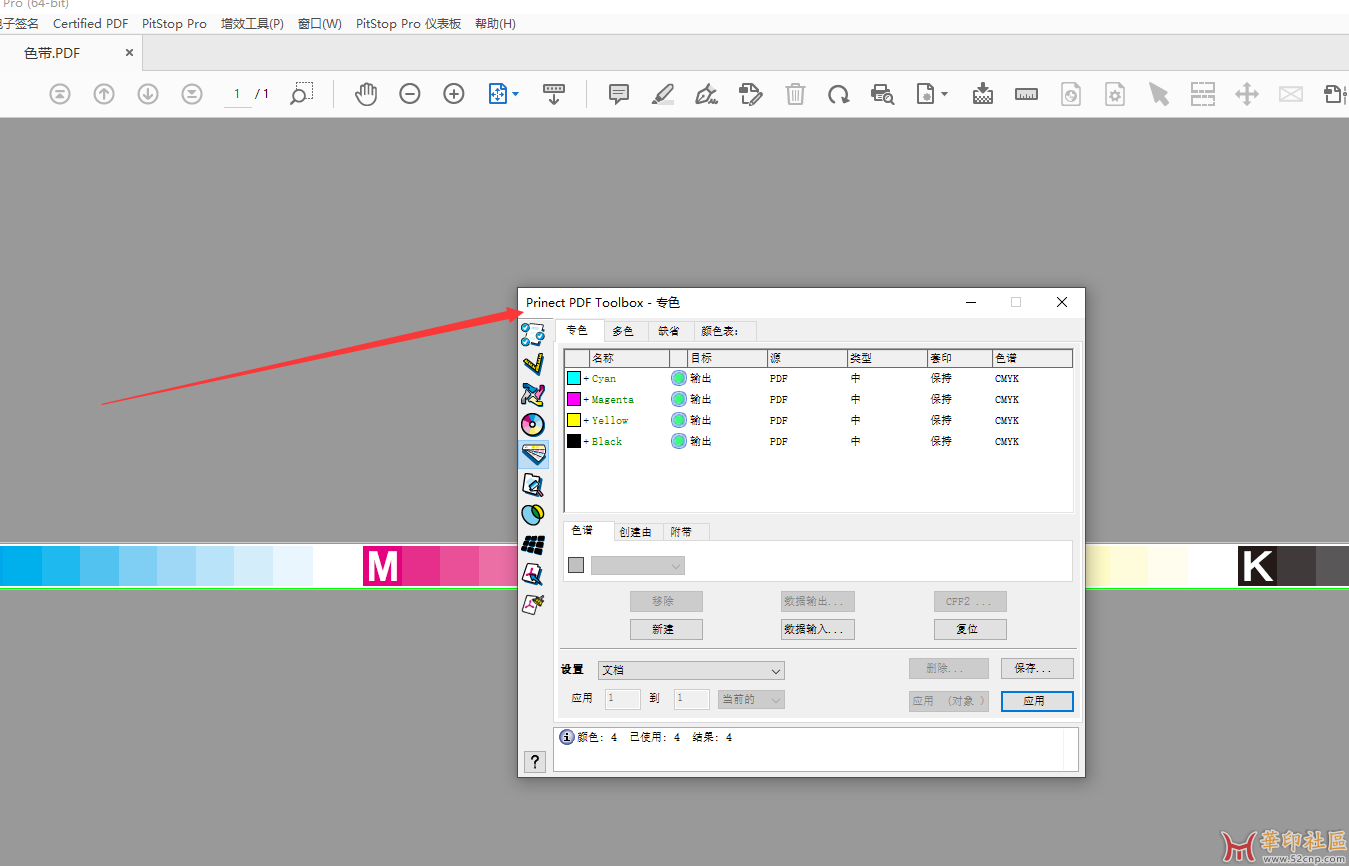Select the ruler measure tool in toolbar
Screen dimensions: 1349x866
coord(1026,94)
